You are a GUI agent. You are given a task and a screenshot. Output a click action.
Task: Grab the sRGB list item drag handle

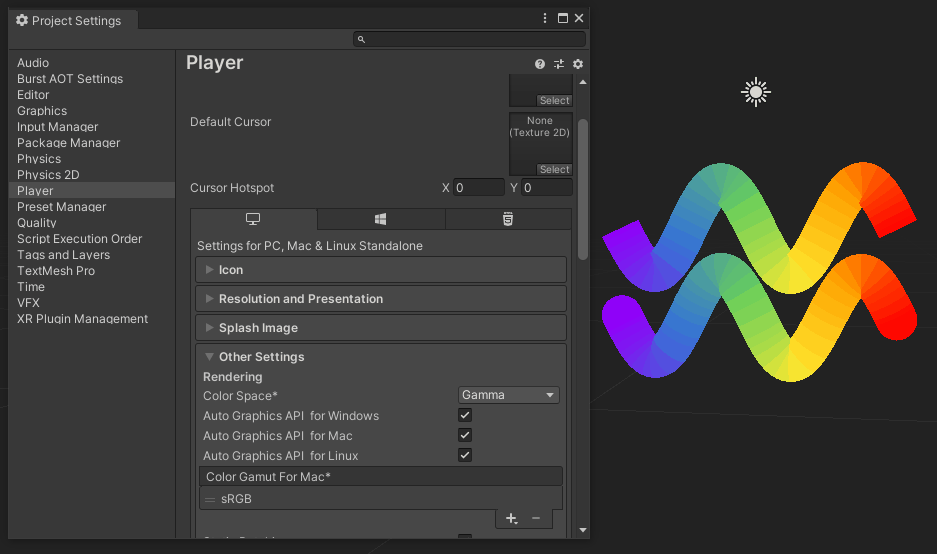point(210,499)
